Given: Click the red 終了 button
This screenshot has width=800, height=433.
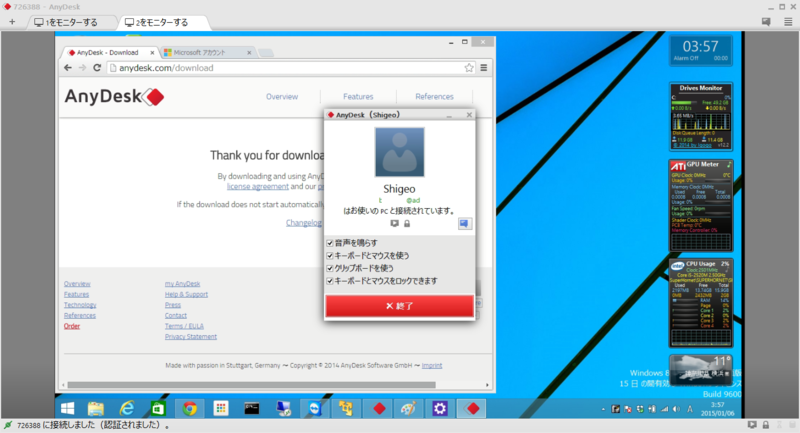Looking at the screenshot, I should 399,306.
